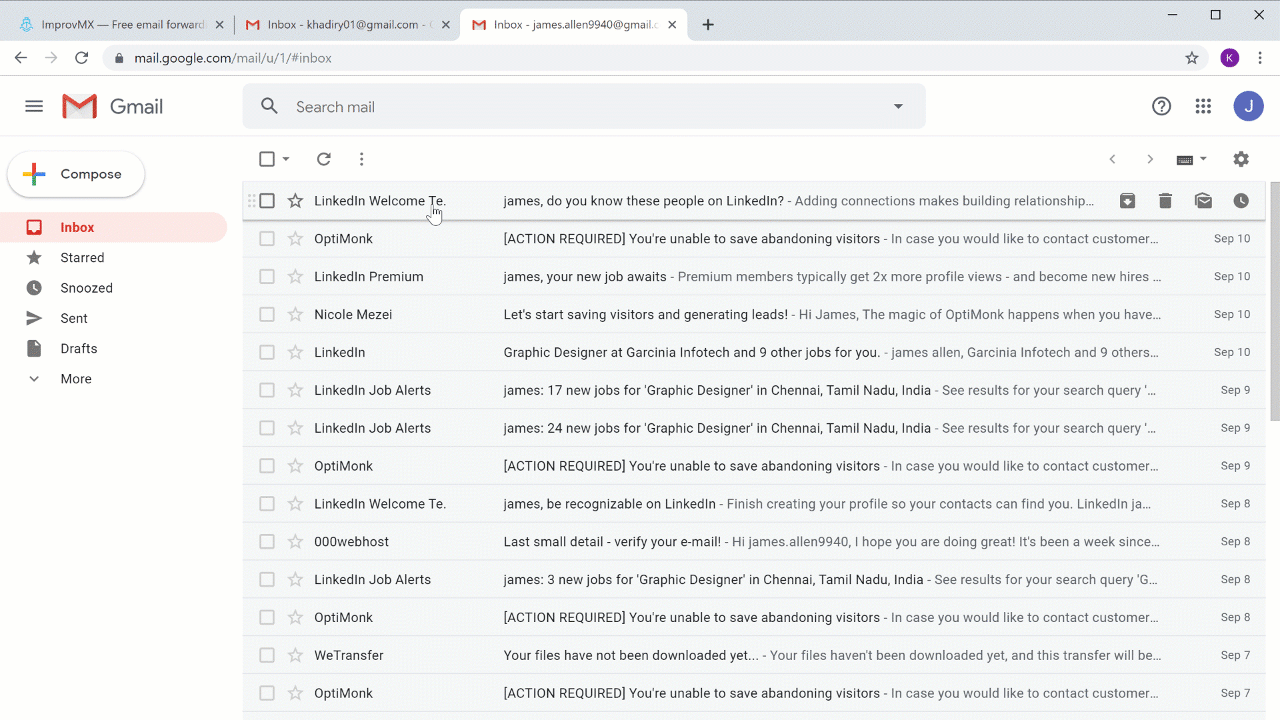1280x720 pixels.
Task: Tick the Graphic Designer at Garcinia checkbox
Action: click(267, 352)
